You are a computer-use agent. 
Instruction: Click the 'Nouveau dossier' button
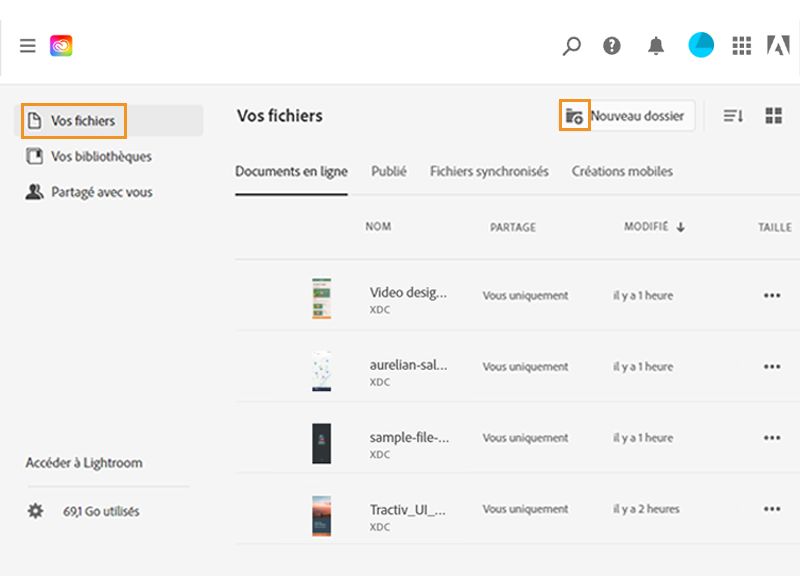point(639,115)
